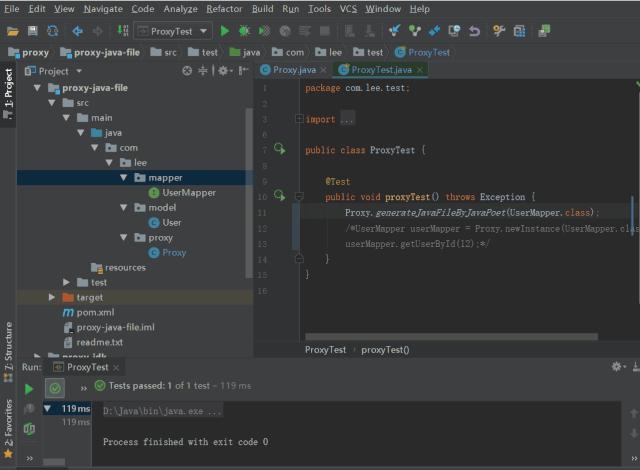Click the Save All icon in toolbar
The image size is (640, 470).
click(33, 31)
